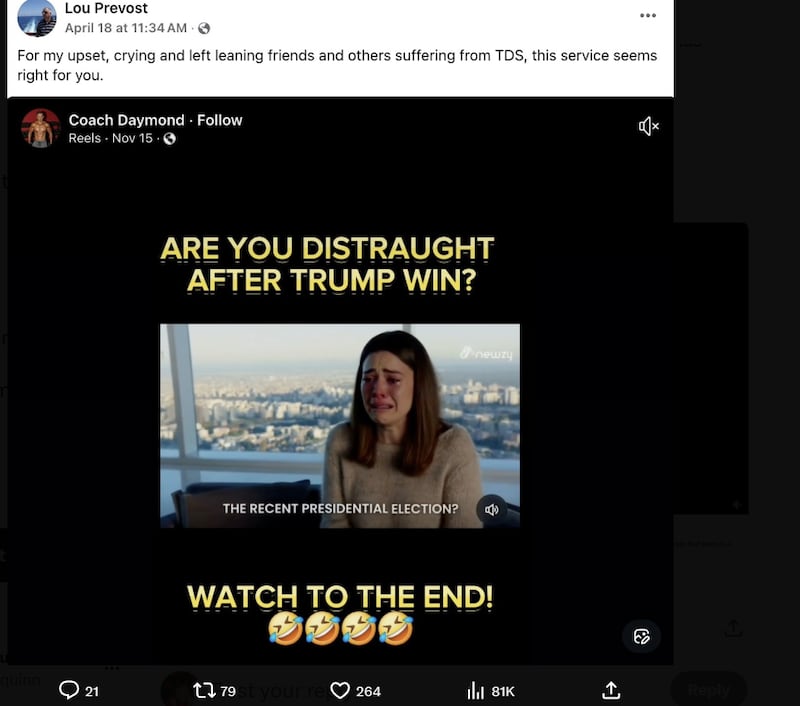Like the reel with the heart icon
The width and height of the screenshot is (800, 706).
(x=338, y=690)
